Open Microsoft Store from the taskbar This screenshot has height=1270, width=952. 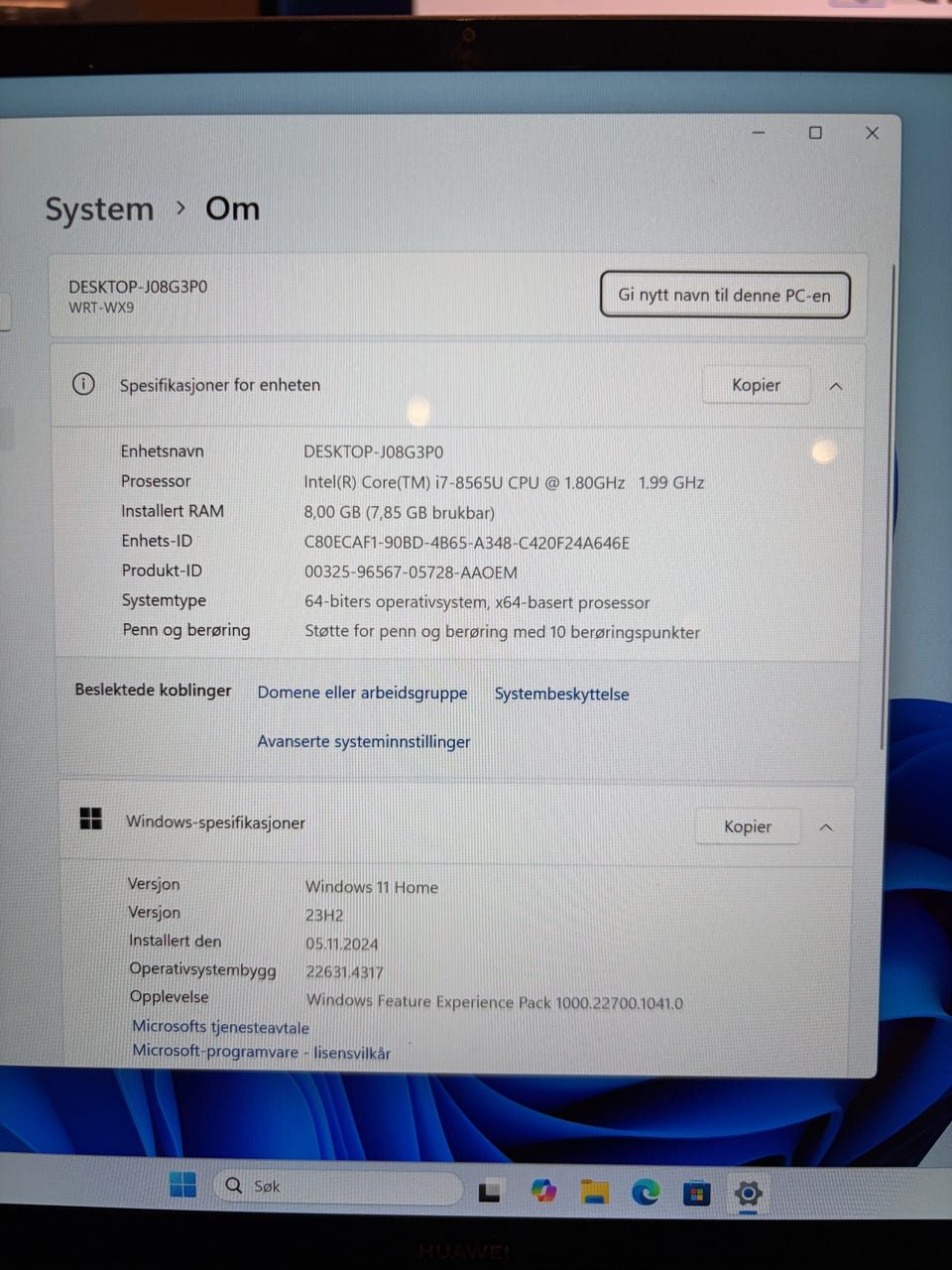click(696, 1193)
